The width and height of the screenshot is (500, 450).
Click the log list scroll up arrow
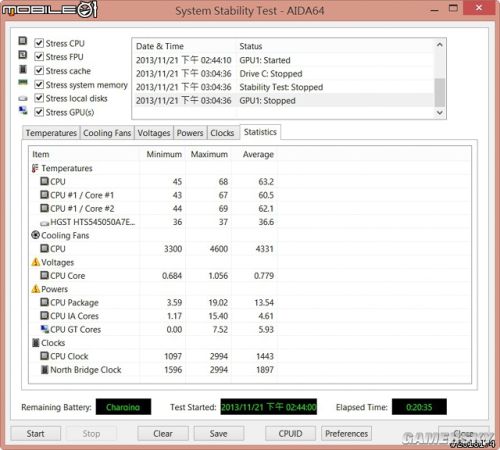pyautogui.click(x=440, y=45)
